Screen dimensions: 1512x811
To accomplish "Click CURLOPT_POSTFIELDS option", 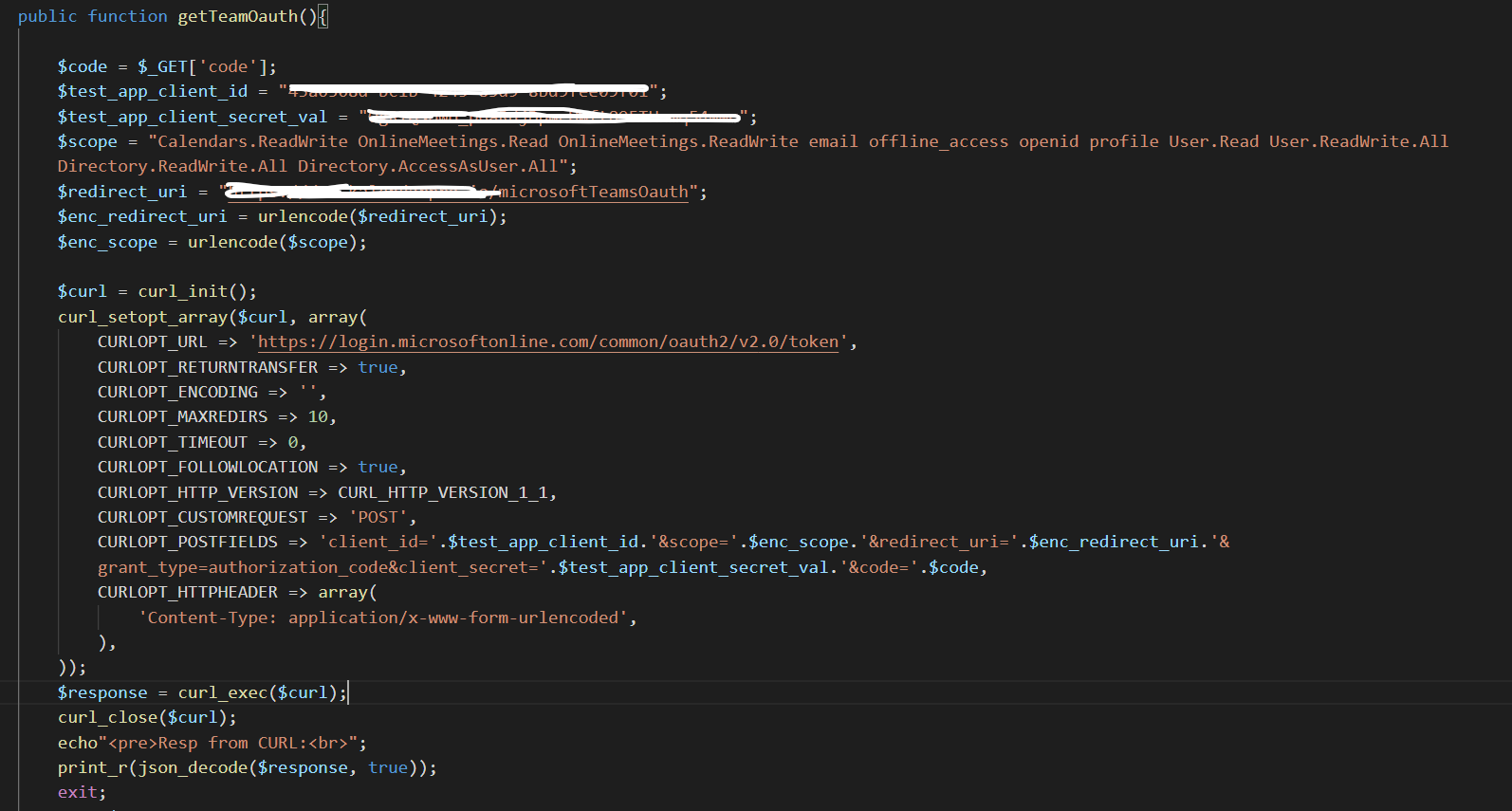I will pos(188,542).
